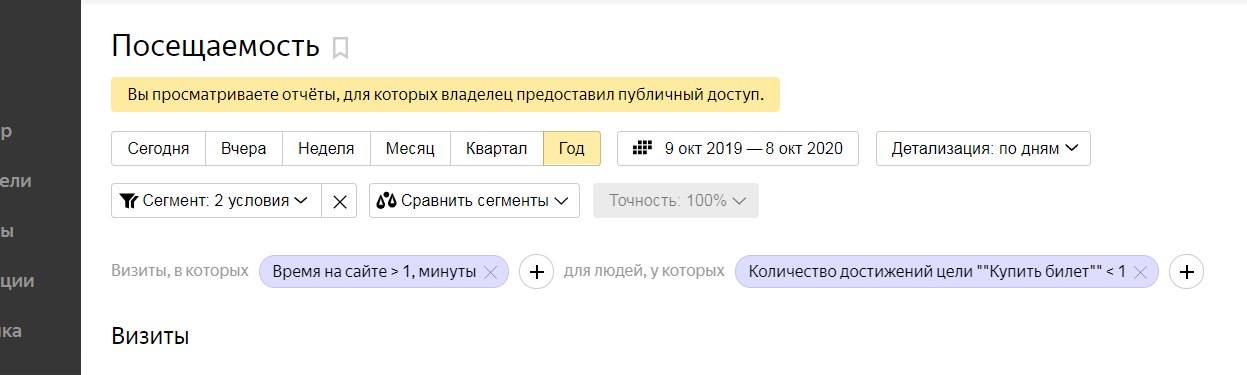Click the droplets icon in Сравнить сегменты
Image resolution: width=1247 pixels, height=375 pixels.
386,201
